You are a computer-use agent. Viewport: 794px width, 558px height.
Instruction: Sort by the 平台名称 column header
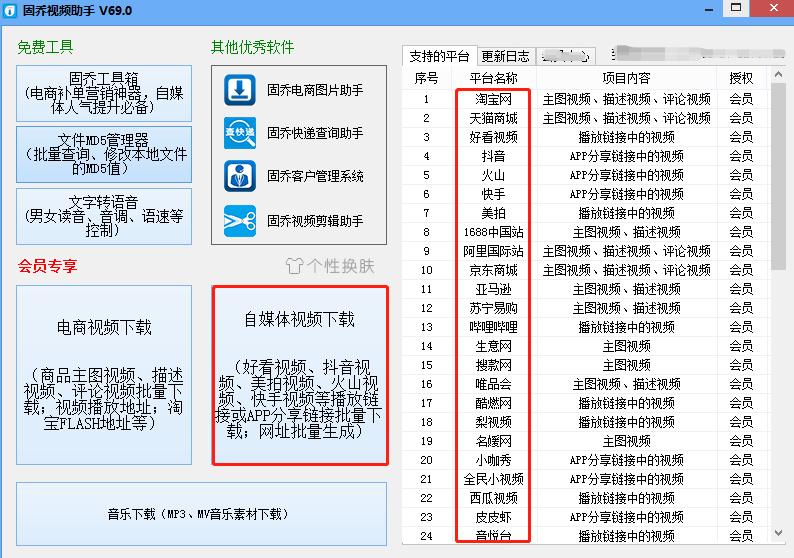point(493,78)
